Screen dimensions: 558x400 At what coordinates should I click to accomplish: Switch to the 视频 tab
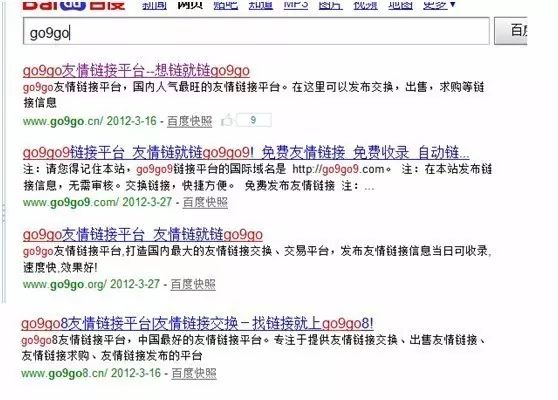[x=365, y=4]
